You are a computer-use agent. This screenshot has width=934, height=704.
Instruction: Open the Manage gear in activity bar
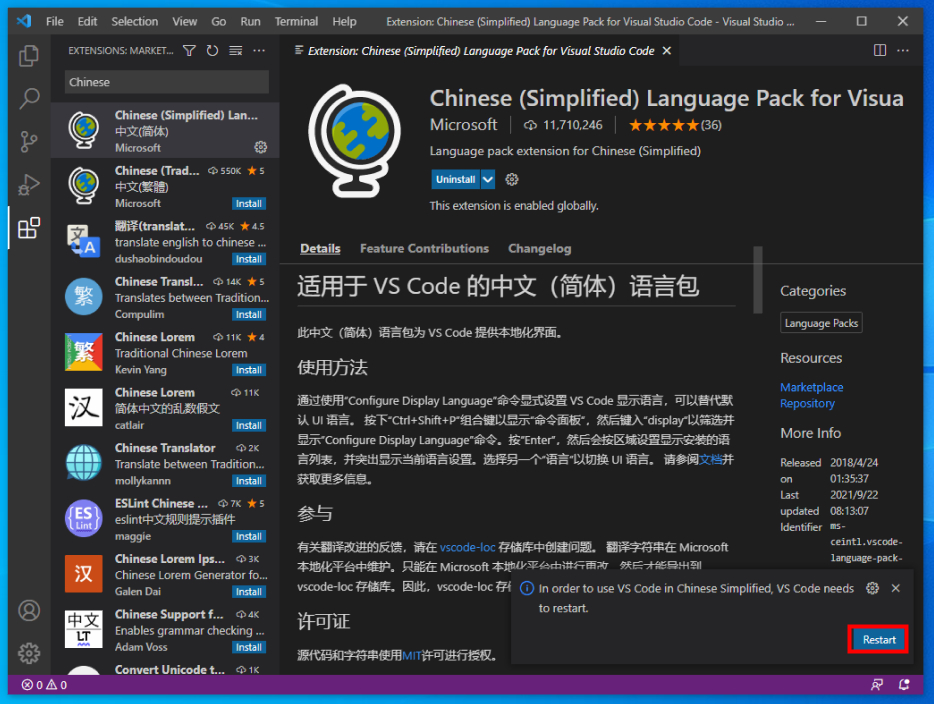(29, 653)
